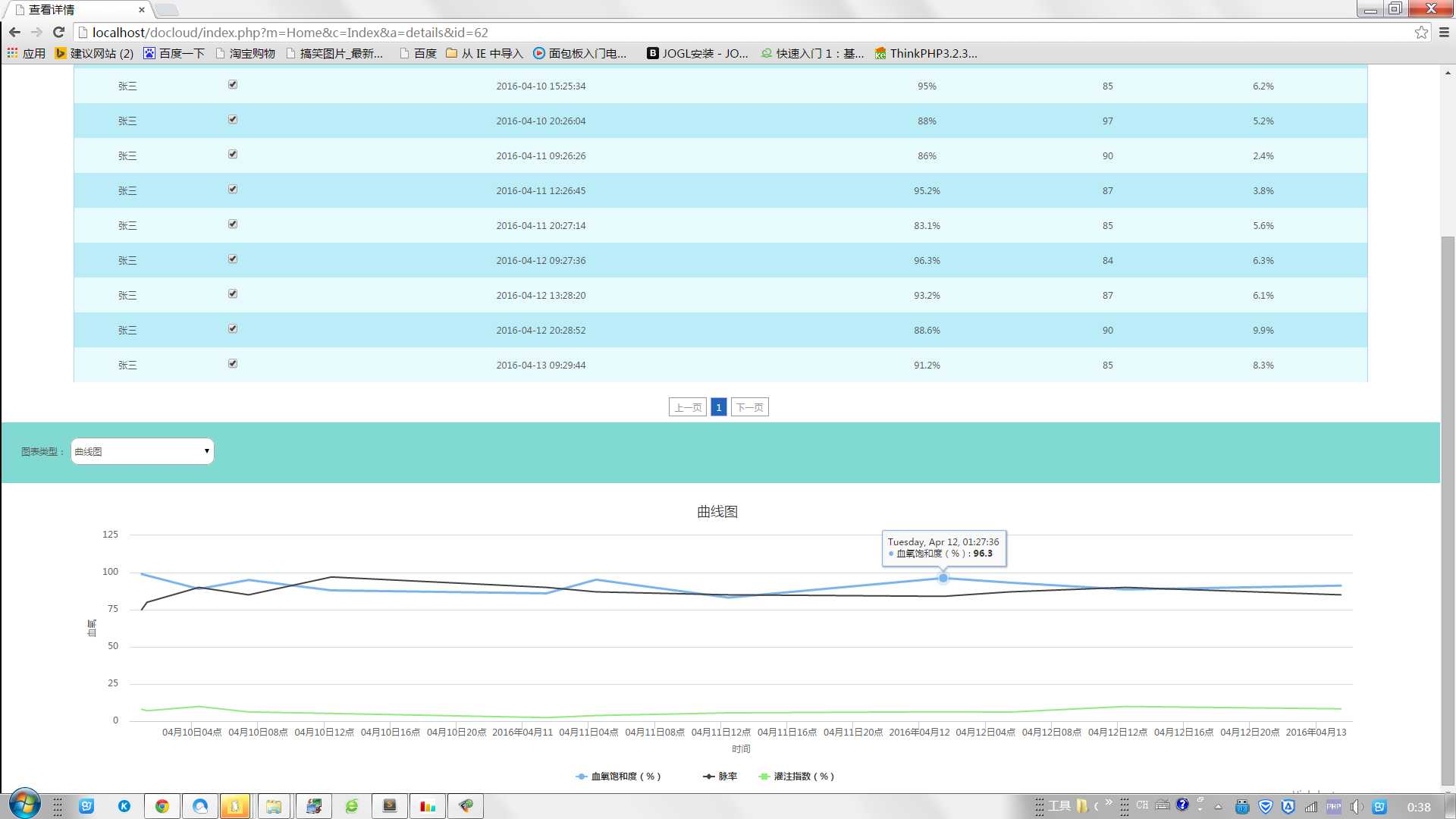Image resolution: width=1456 pixels, height=819 pixels.
Task: Open Sublime Text from the taskbar
Action: (390, 806)
